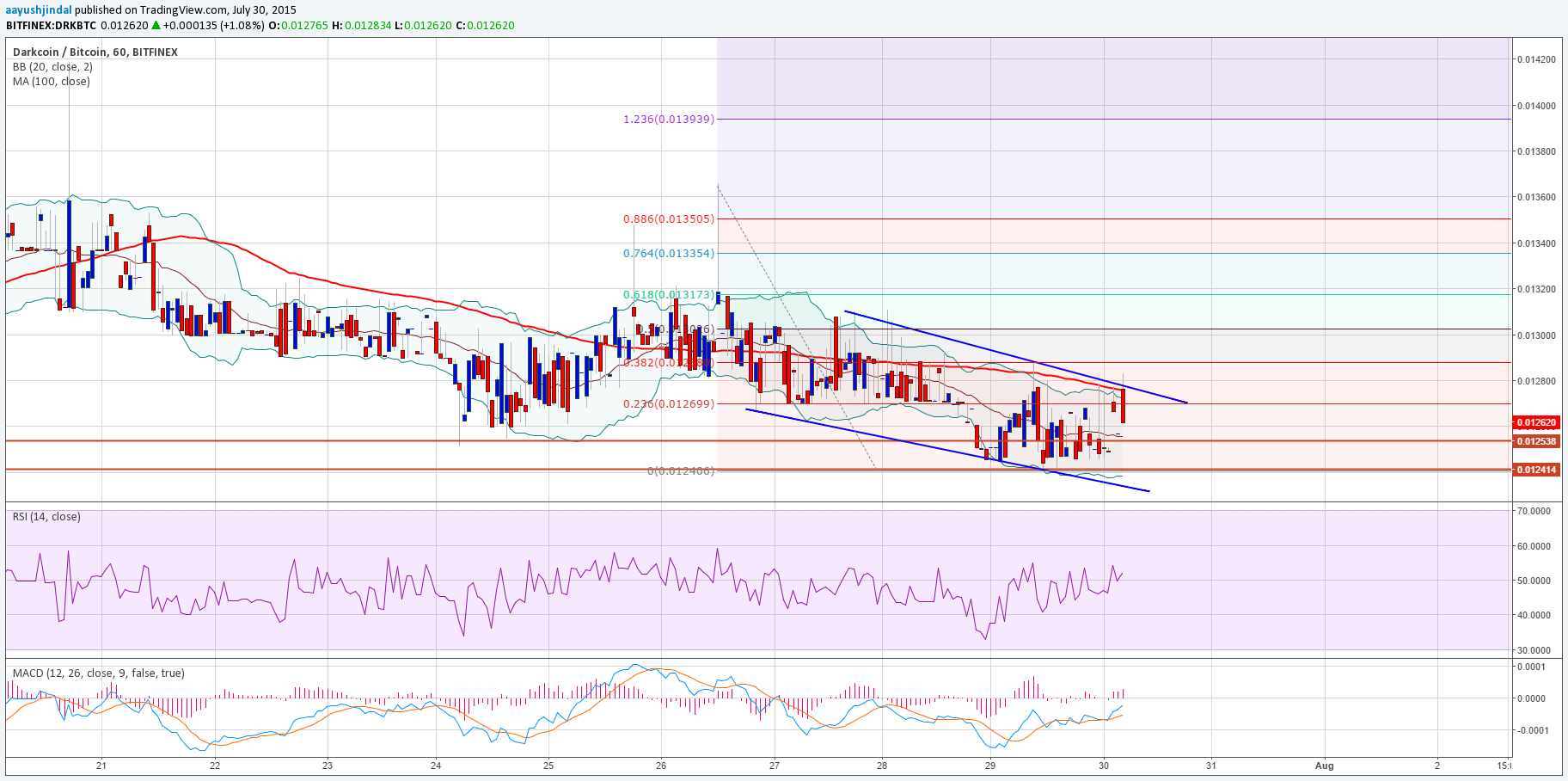Select the 0.236 Fibonacci retracement label
Image resolution: width=1568 pixels, height=781 pixels.
pos(669,403)
